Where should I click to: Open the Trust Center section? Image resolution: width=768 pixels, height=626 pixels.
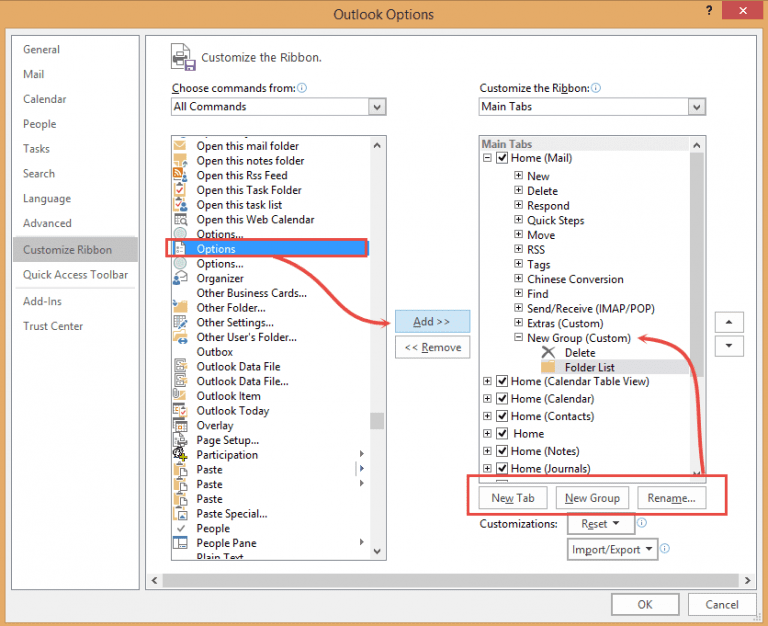tap(53, 326)
